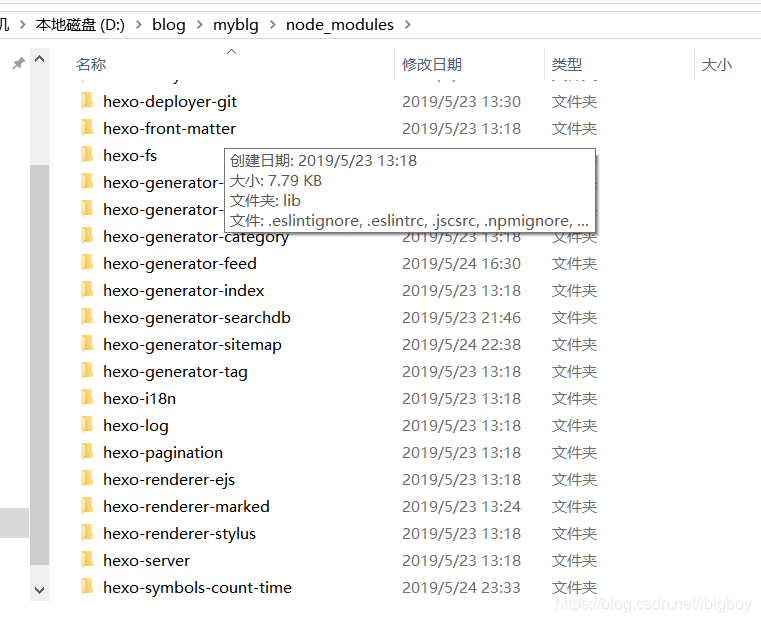Click the hexo-i18n folder icon

(87, 398)
